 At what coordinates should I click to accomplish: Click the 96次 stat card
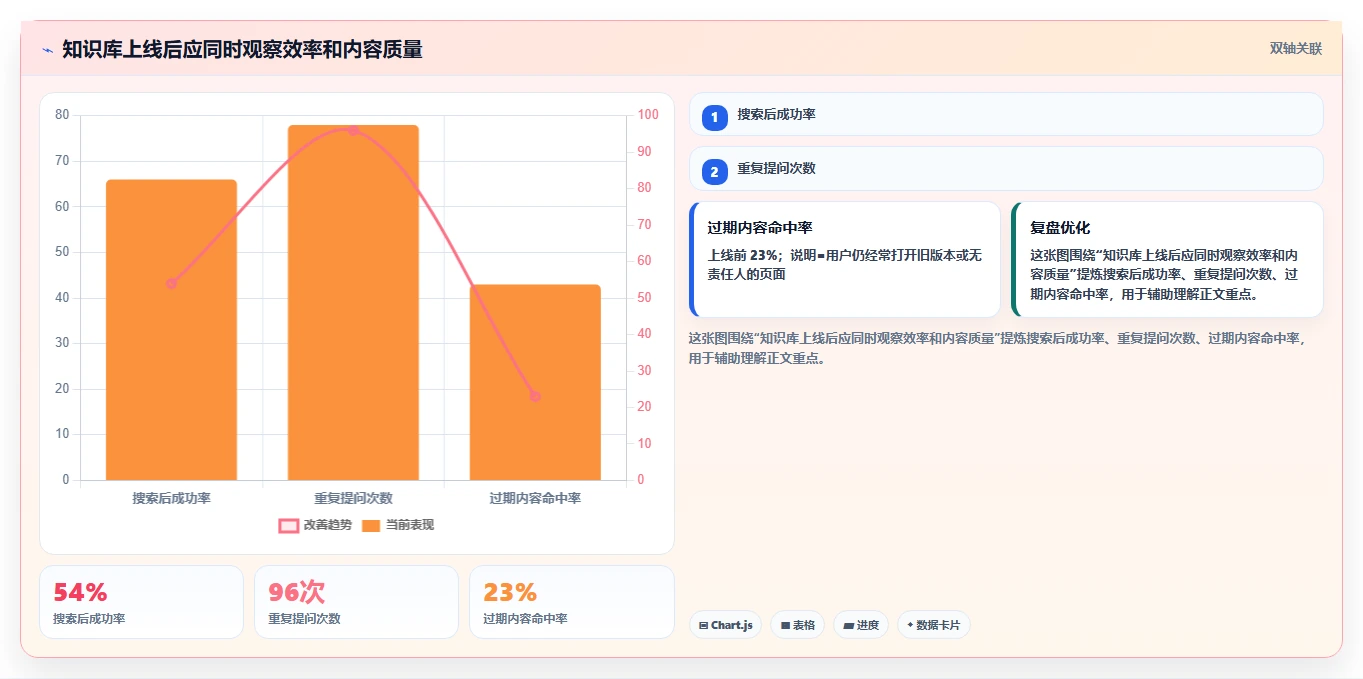(x=356, y=602)
